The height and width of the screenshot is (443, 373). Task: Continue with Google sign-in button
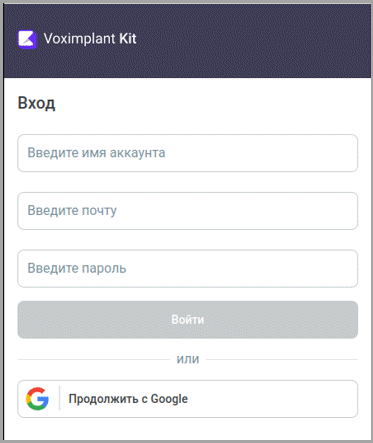pos(188,399)
